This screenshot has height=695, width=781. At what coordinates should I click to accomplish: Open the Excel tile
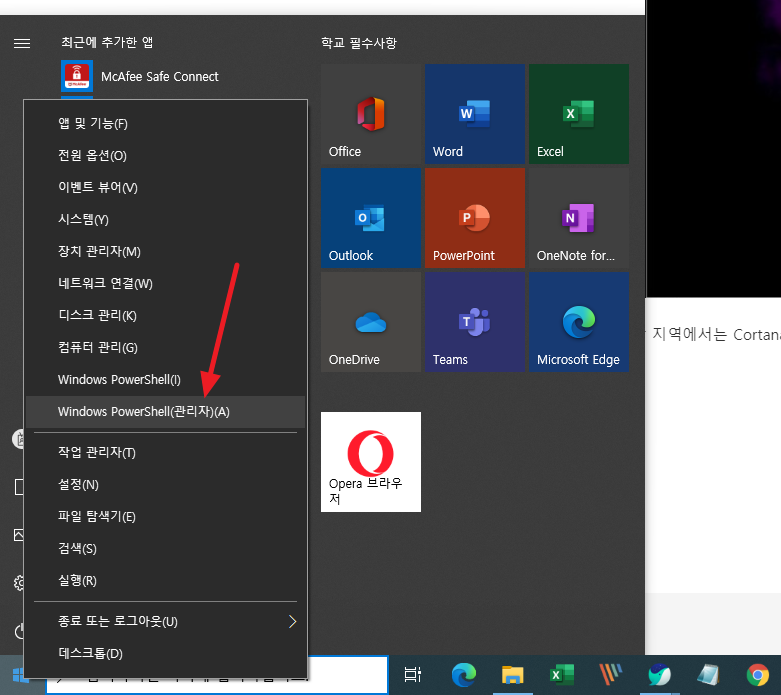[x=579, y=114]
